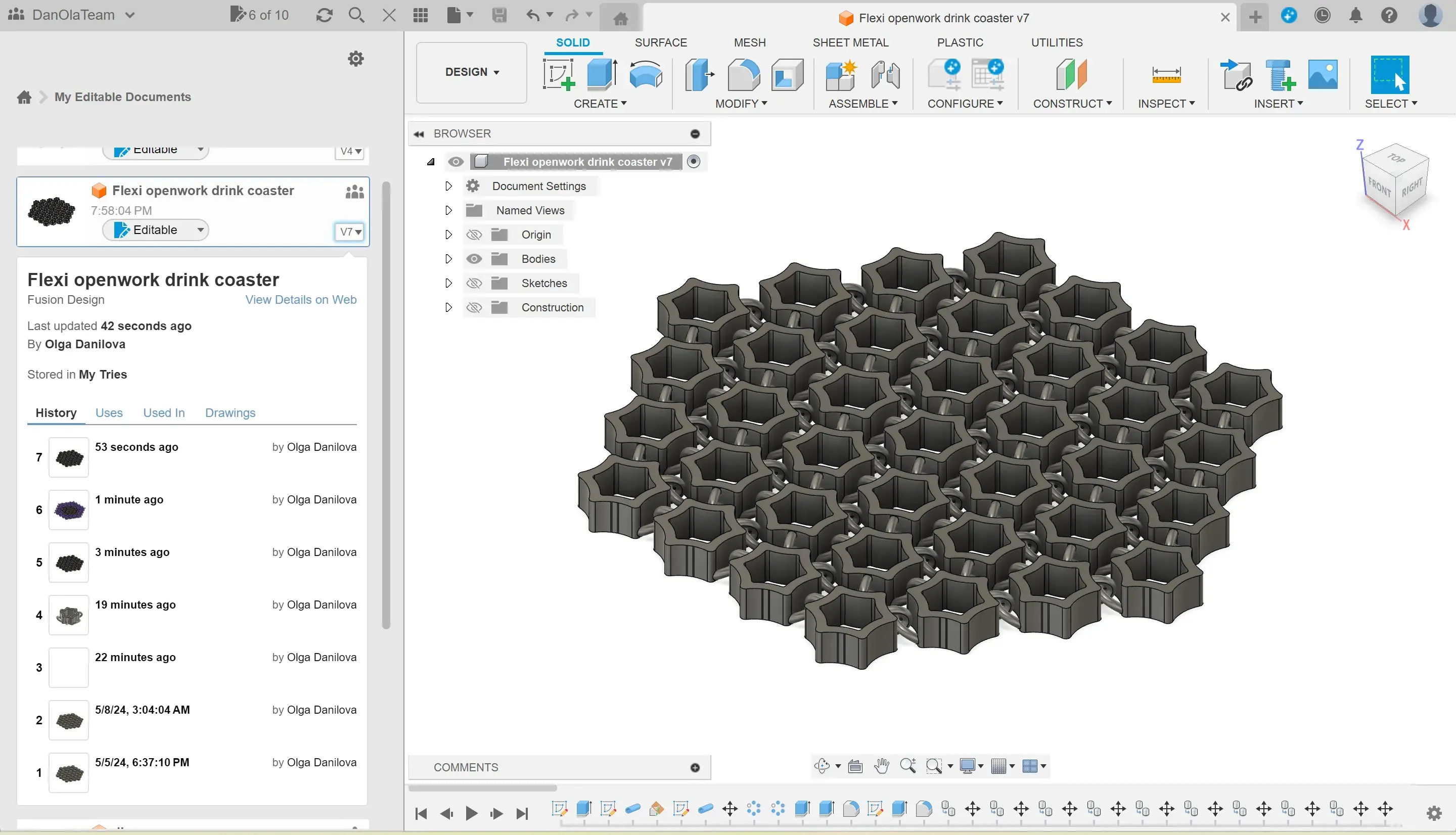Screen dimensions: 1456x835
Task: Click the Save icon
Action: click(x=499, y=15)
